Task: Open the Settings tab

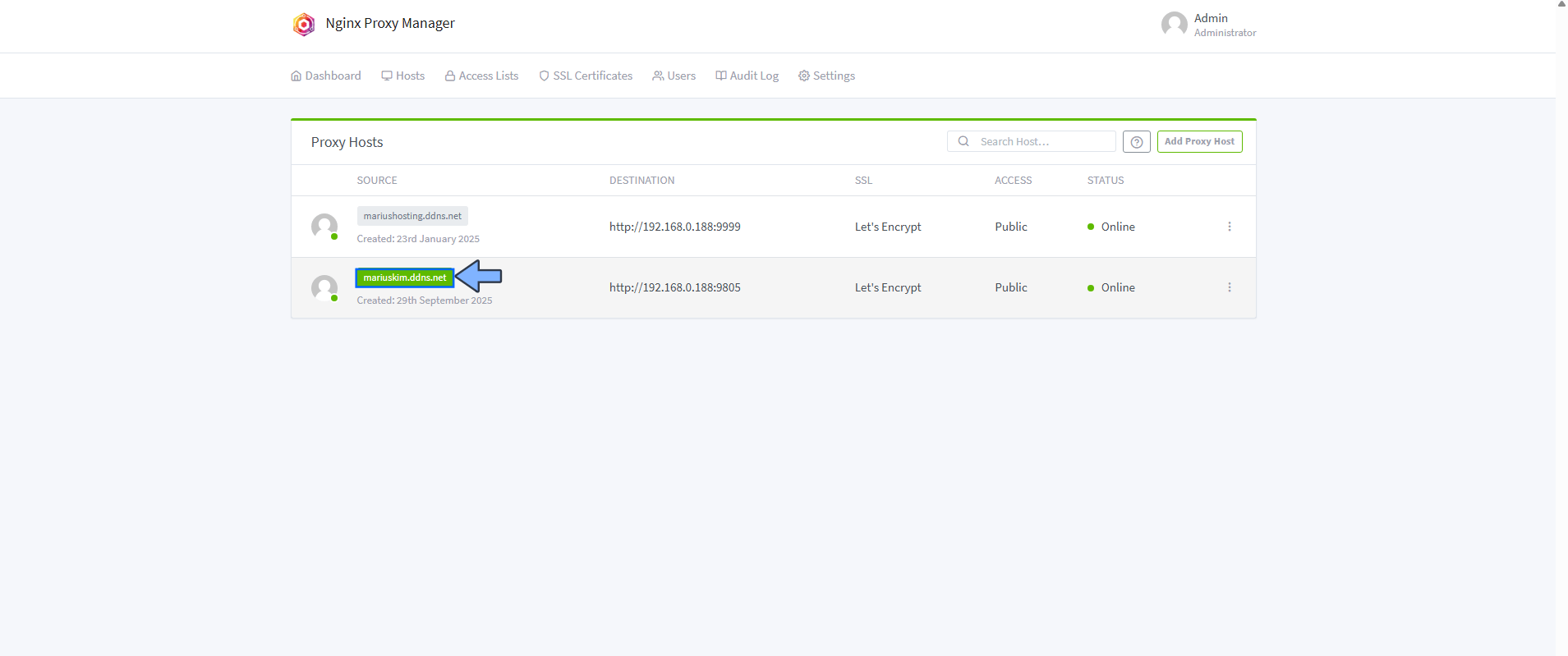Action: (826, 76)
